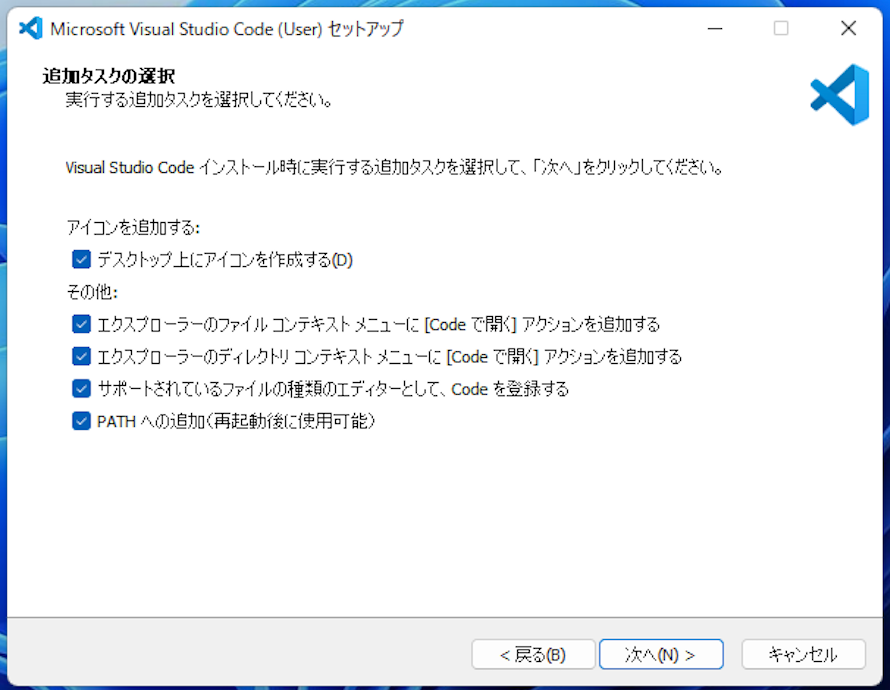The image size is (890, 690).
Task: Minimize the setup window
Action: tap(714, 28)
